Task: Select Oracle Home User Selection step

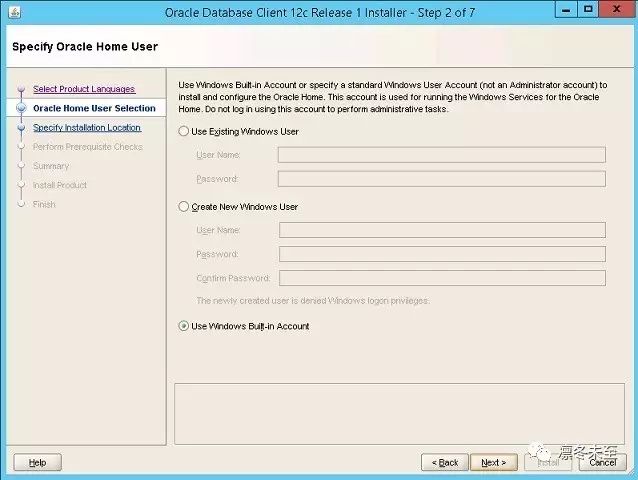Action: (x=94, y=108)
